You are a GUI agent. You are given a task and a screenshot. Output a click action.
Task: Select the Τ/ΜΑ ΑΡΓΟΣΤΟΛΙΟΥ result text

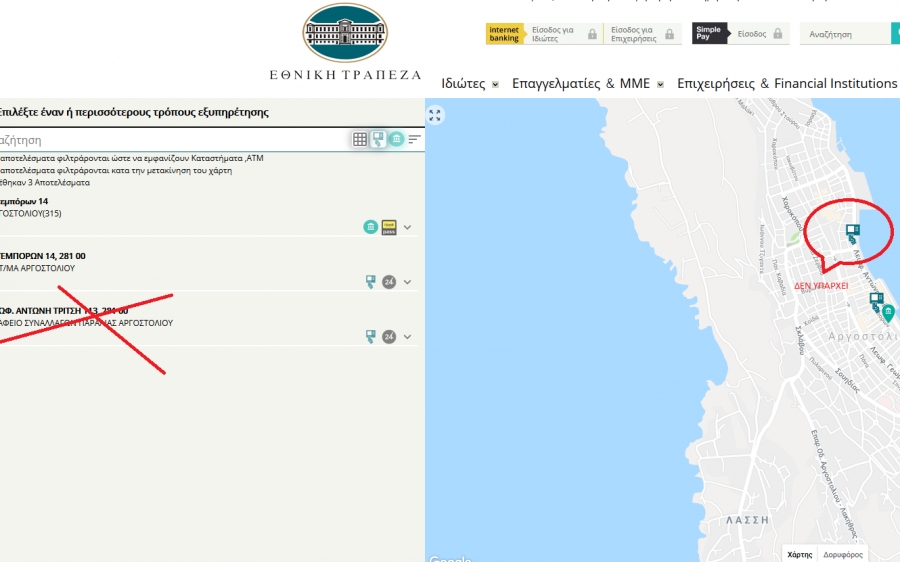37,268
